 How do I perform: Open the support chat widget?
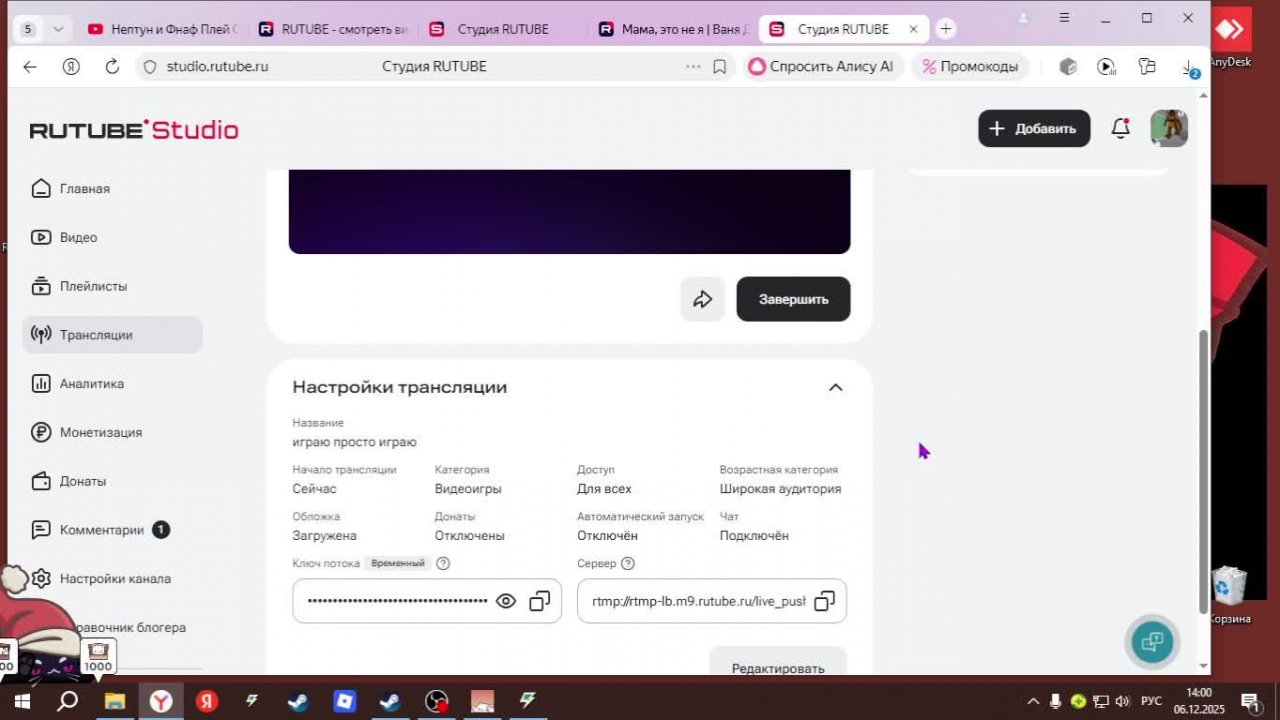coord(1151,642)
